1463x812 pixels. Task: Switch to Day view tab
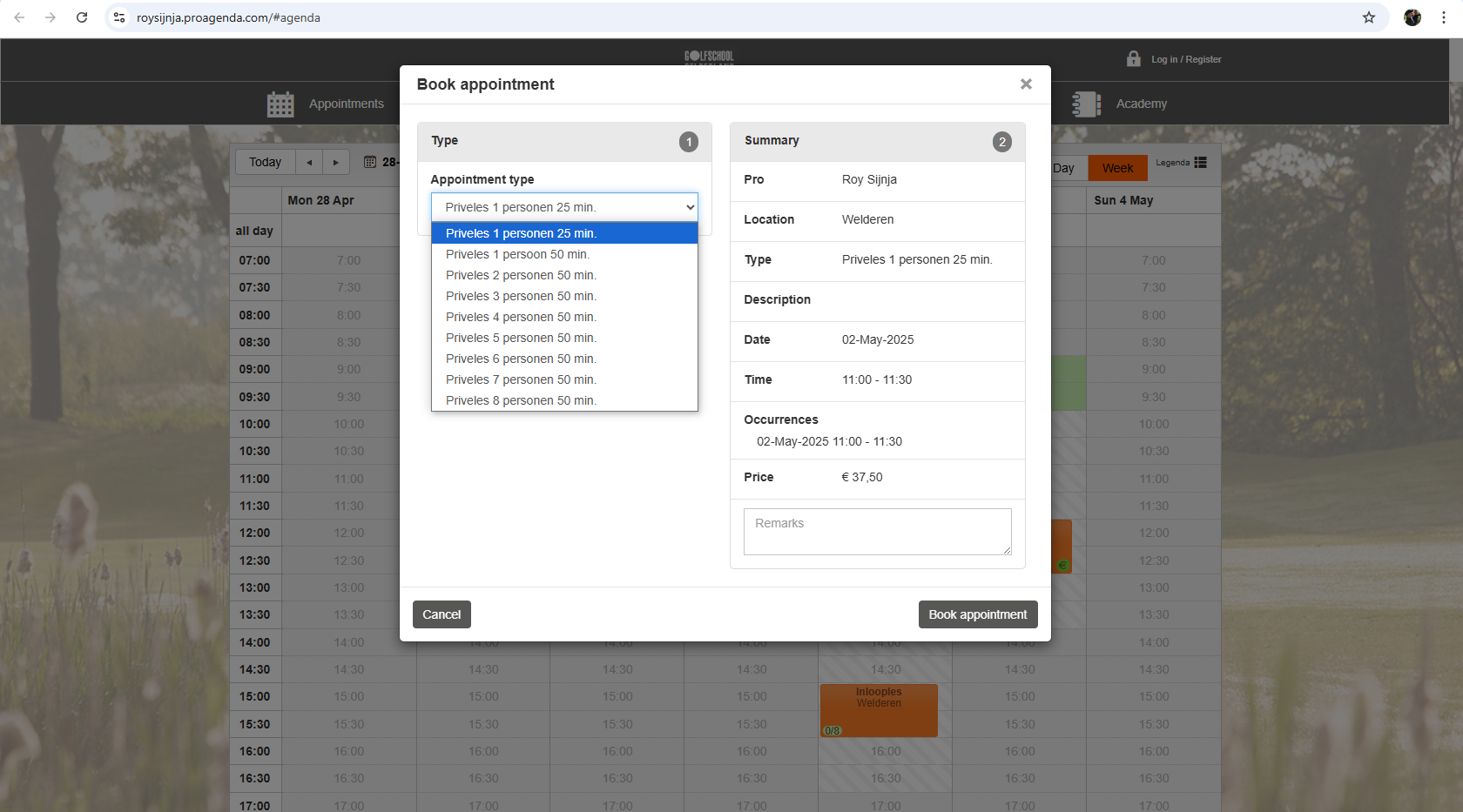point(1064,168)
